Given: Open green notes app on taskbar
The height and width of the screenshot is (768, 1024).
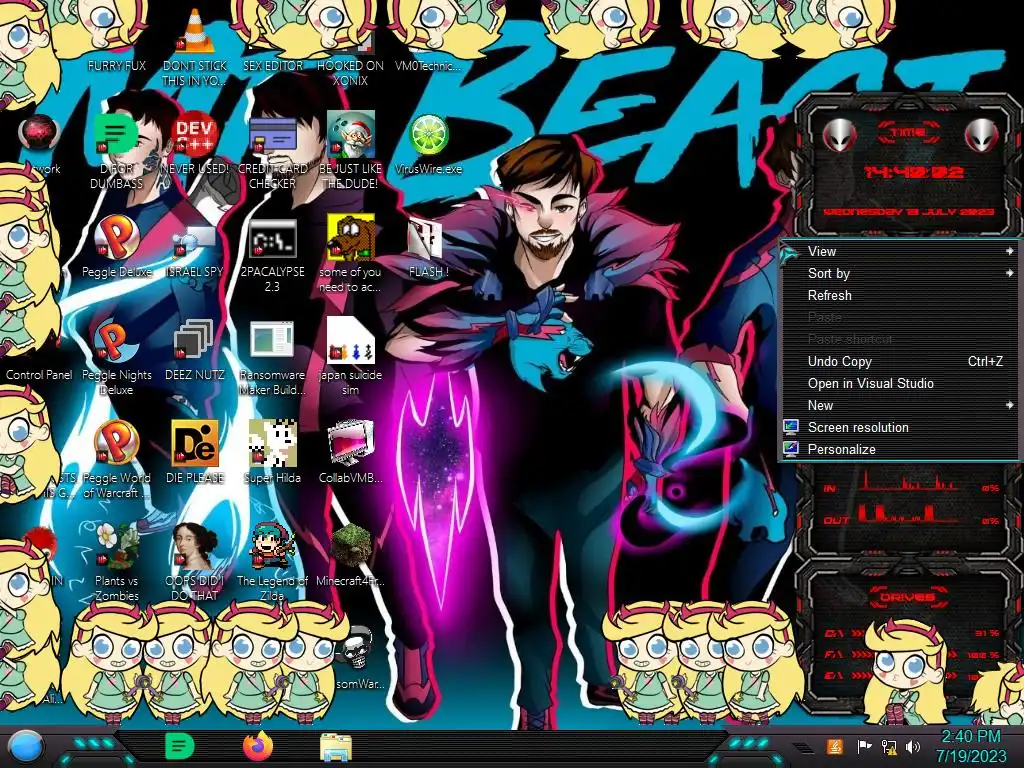Looking at the screenshot, I should (x=179, y=746).
